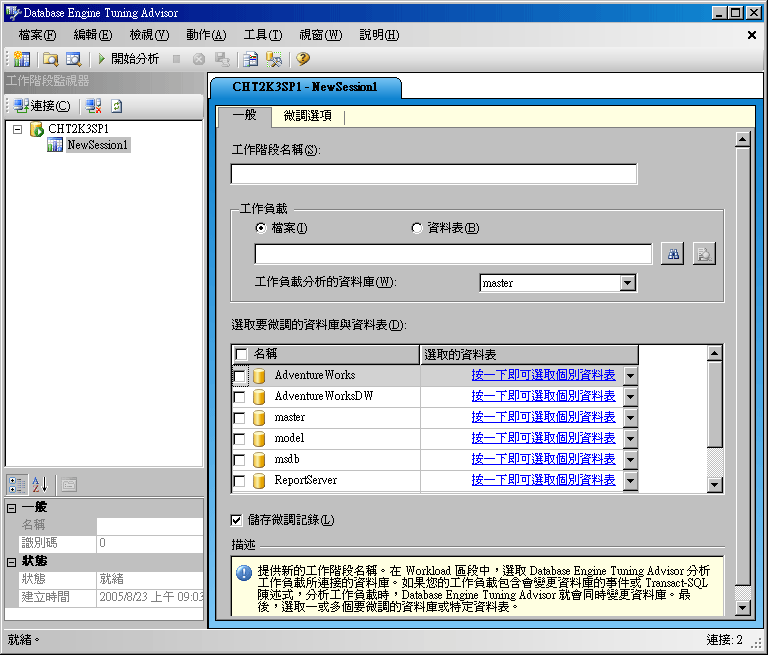
Task: Select the CHT2K3SP1 server tree item
Action: [x=78, y=129]
